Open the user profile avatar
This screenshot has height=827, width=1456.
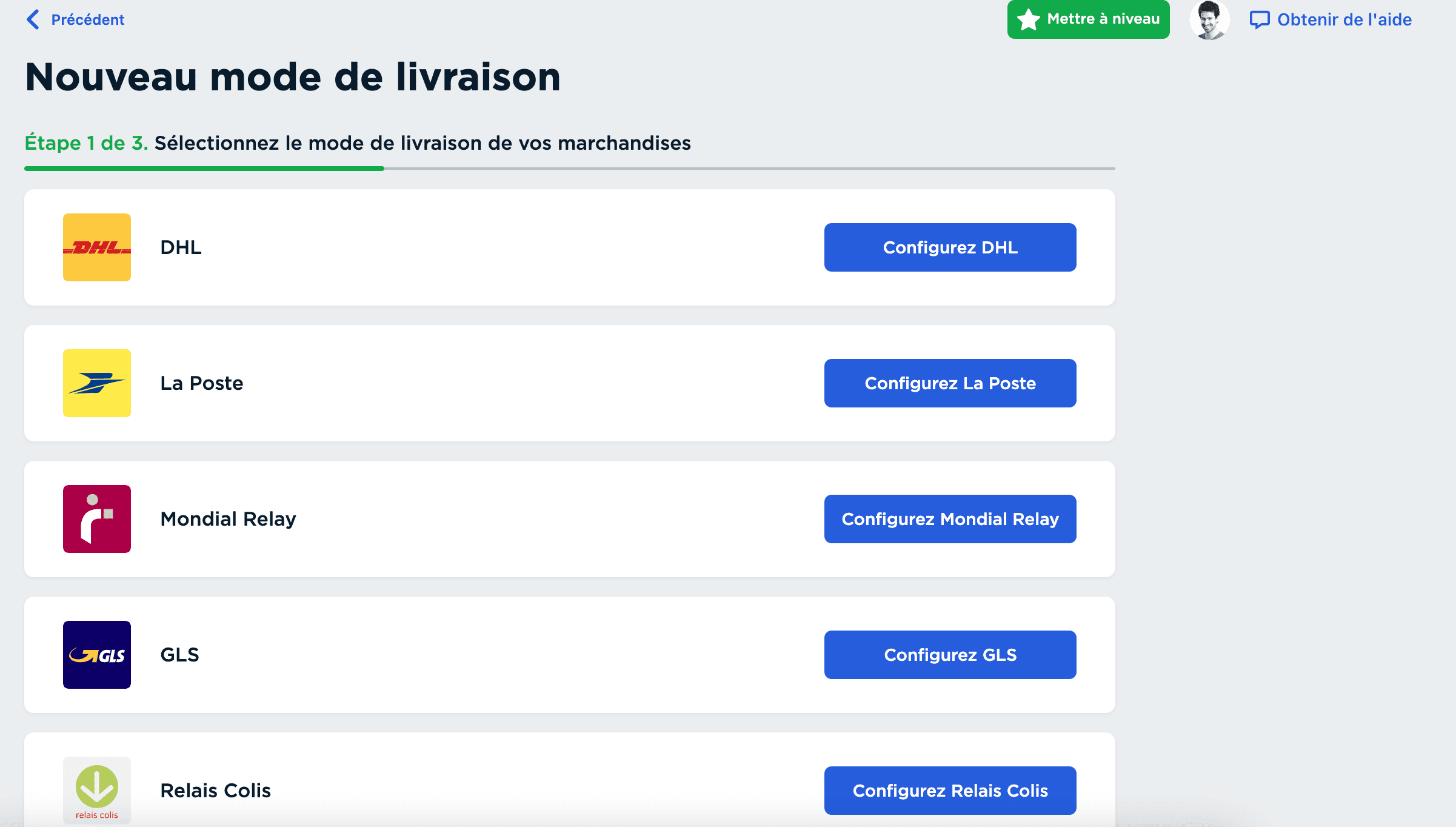point(1209,19)
